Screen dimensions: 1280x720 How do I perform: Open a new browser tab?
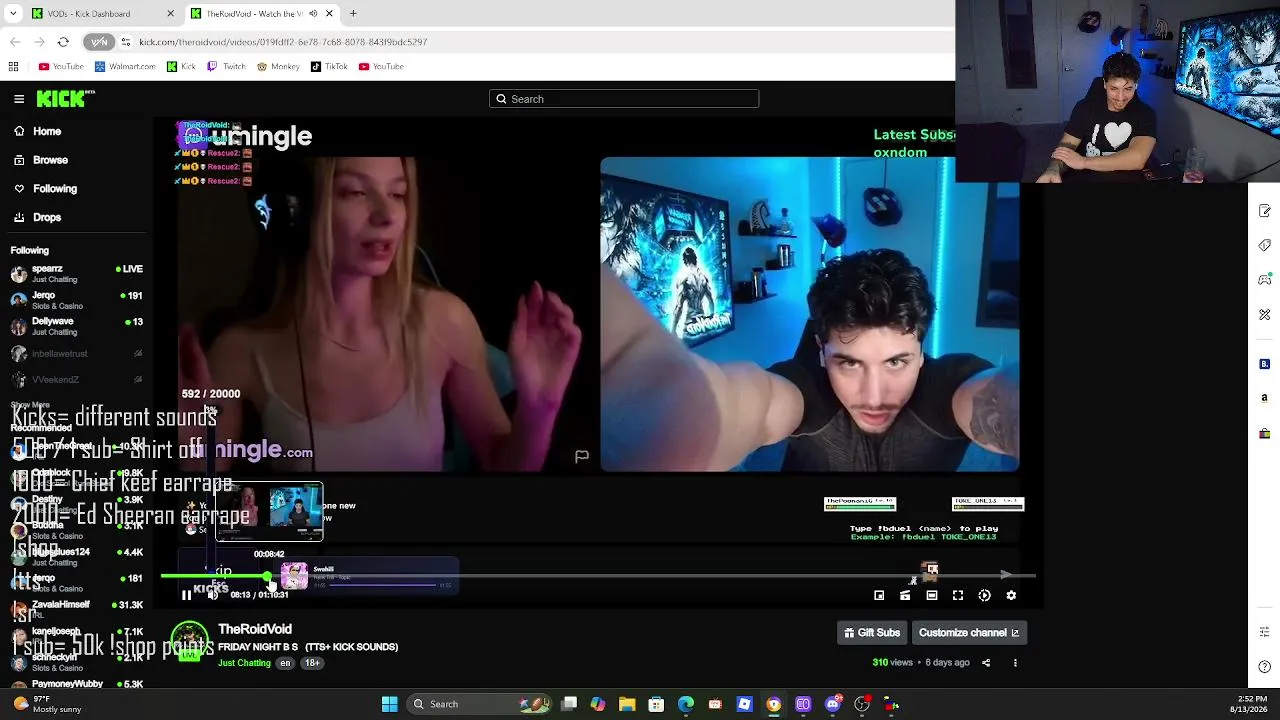point(353,14)
